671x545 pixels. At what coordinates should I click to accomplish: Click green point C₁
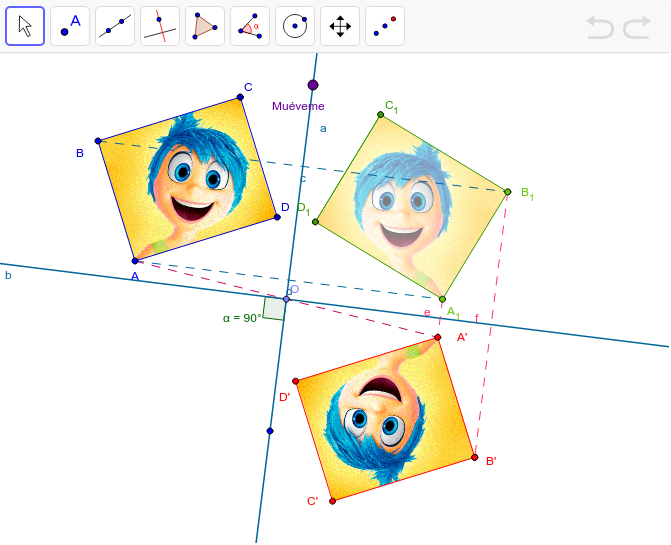tap(380, 114)
